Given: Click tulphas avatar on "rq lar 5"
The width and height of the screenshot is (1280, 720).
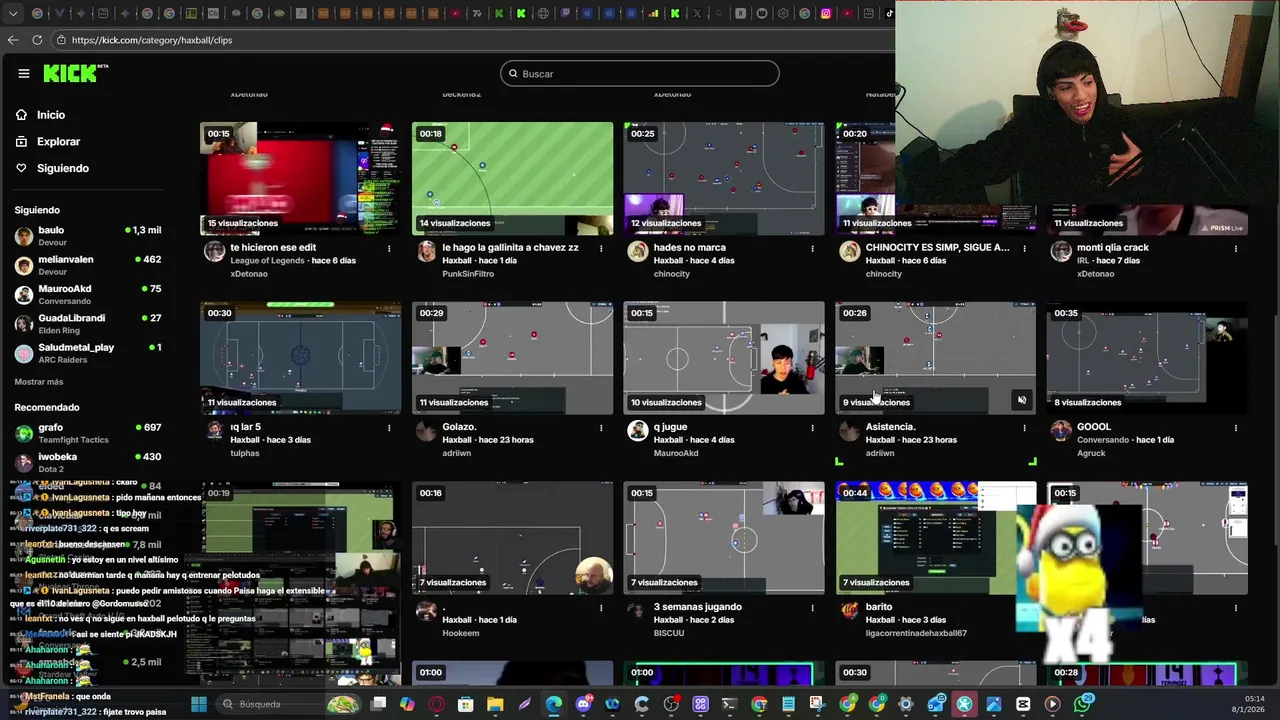Looking at the screenshot, I should 214,431.
